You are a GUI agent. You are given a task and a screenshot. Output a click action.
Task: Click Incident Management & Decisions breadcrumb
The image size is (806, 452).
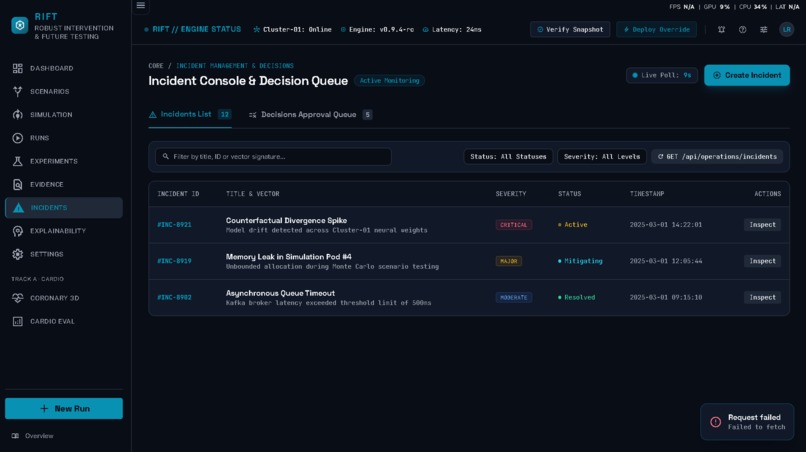[x=235, y=66]
